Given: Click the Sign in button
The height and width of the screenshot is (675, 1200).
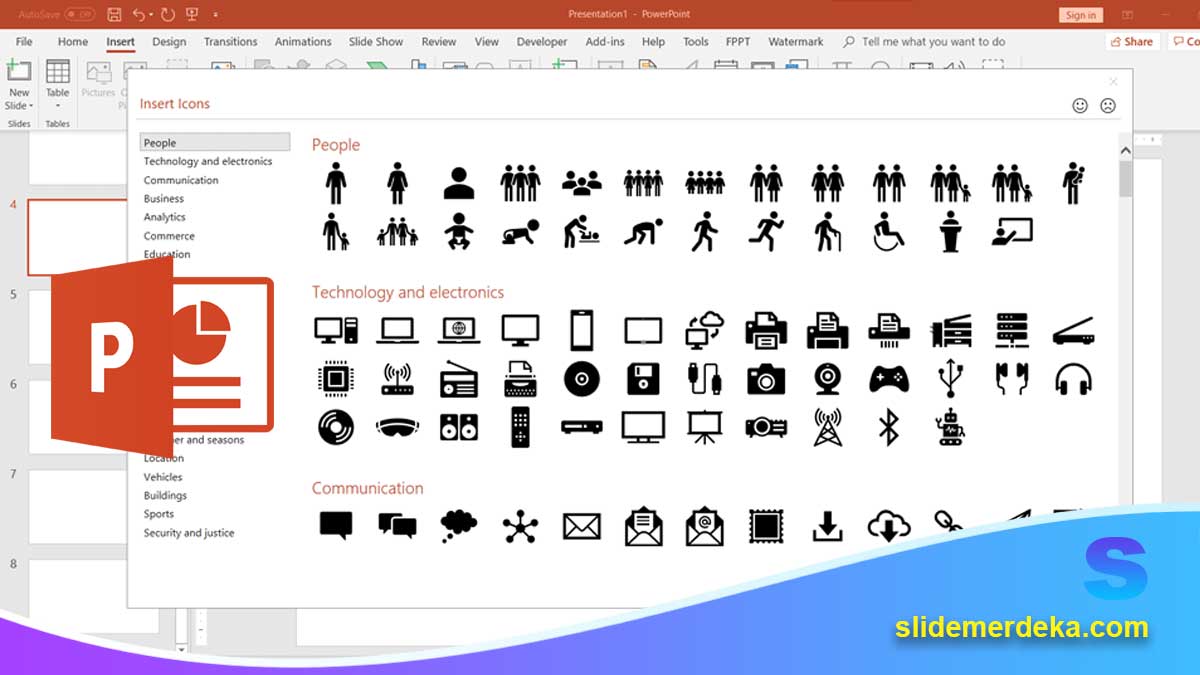Looking at the screenshot, I should coord(1080,15).
